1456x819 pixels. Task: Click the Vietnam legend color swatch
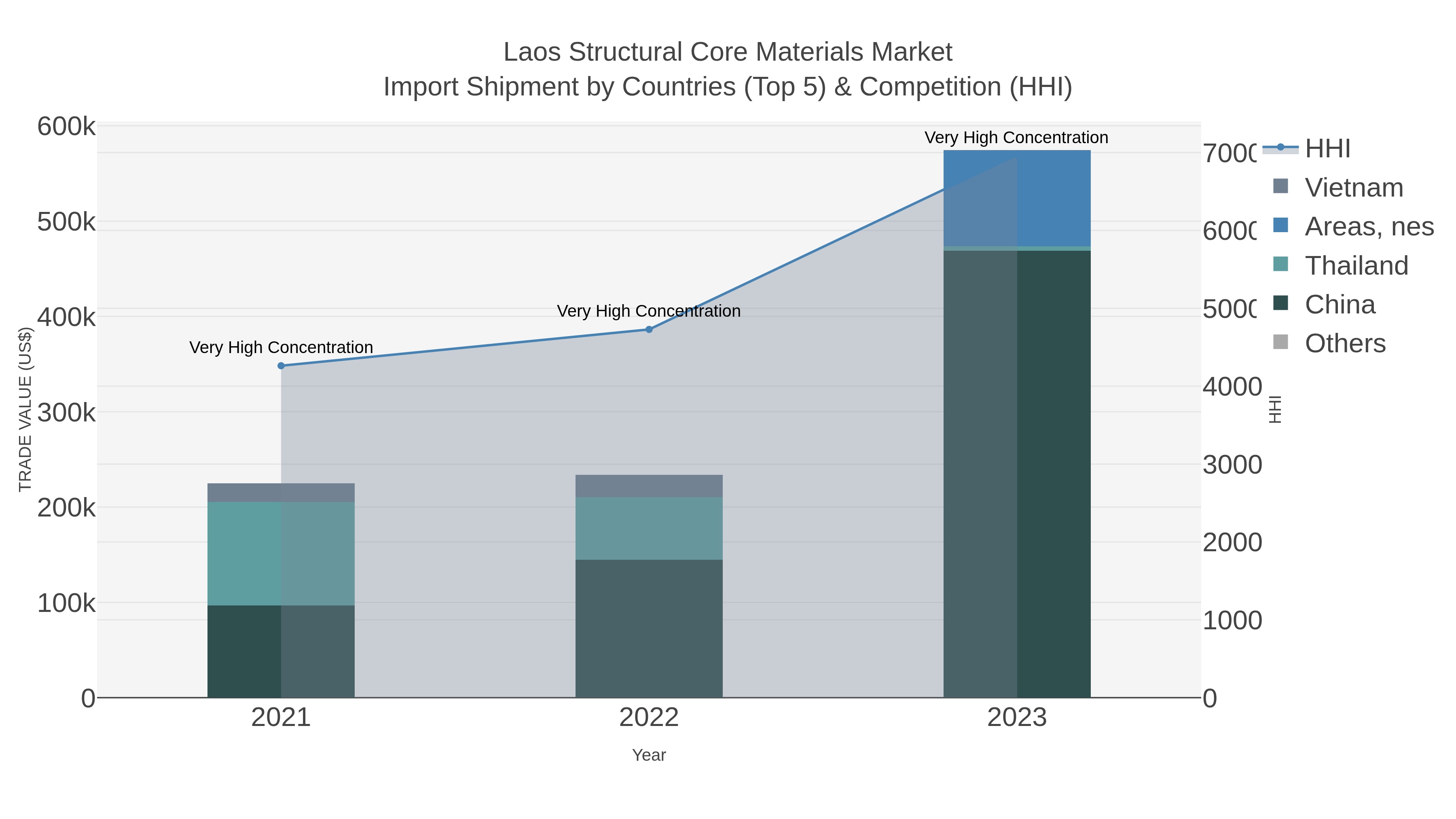click(x=1280, y=186)
